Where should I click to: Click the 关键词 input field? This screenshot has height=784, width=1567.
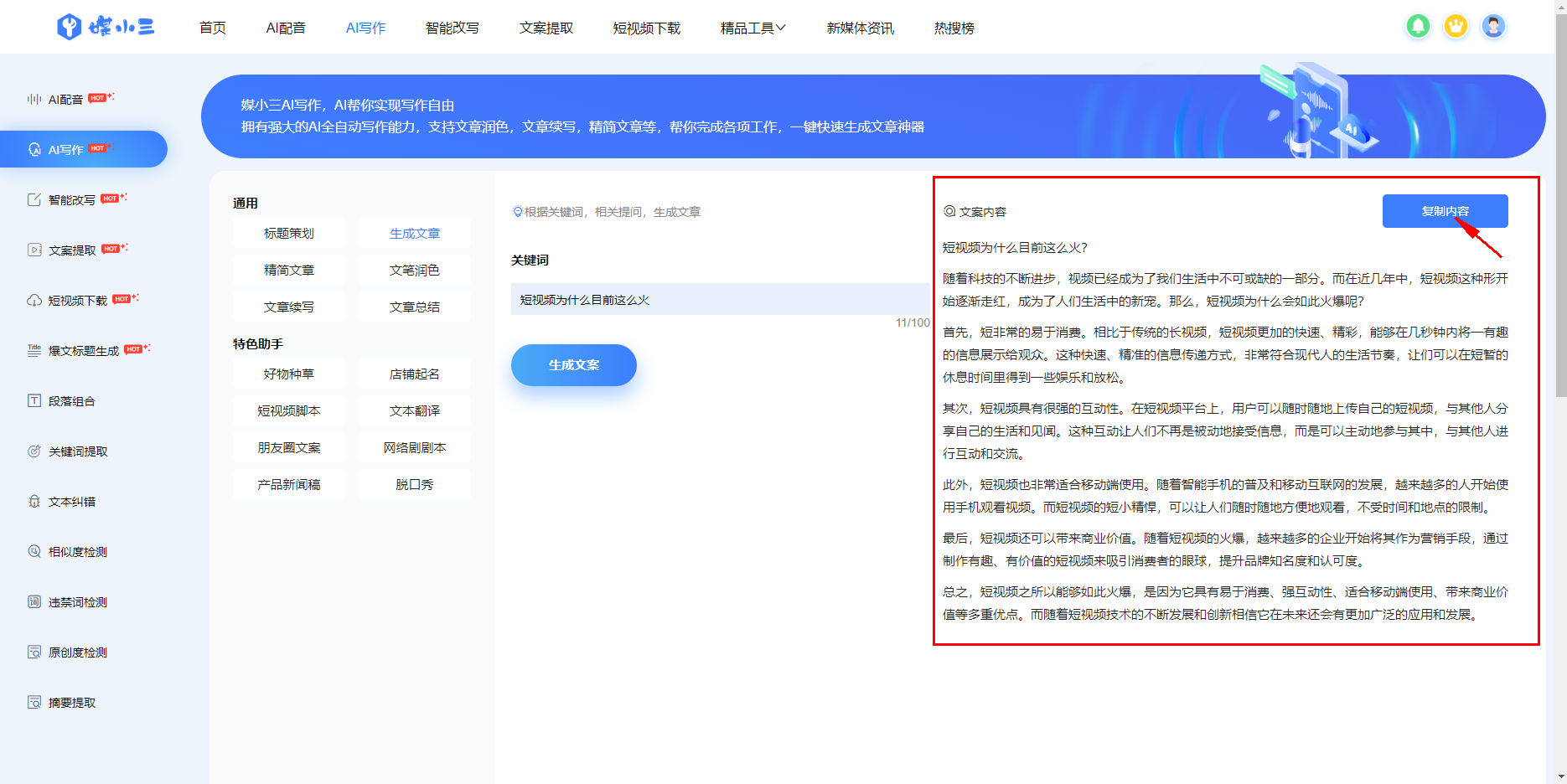click(x=721, y=299)
